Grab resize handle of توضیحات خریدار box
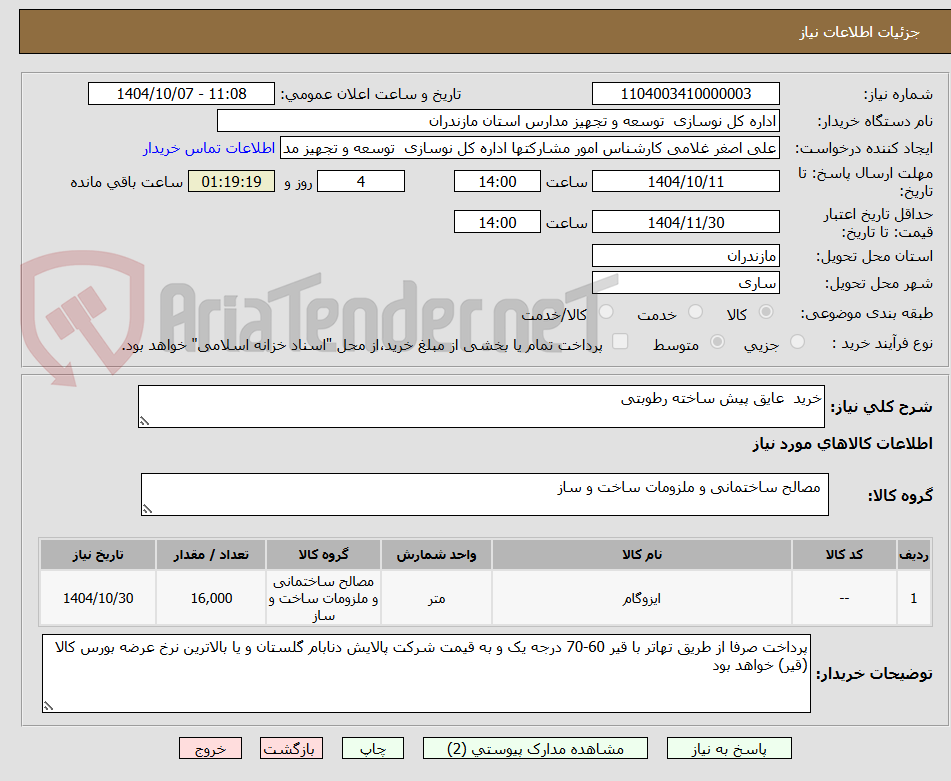 [49, 706]
